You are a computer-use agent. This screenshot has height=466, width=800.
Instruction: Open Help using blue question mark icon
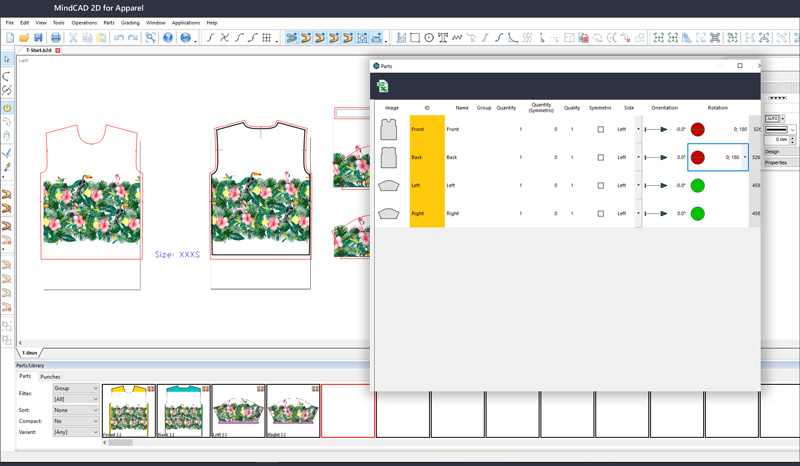[x=168, y=37]
